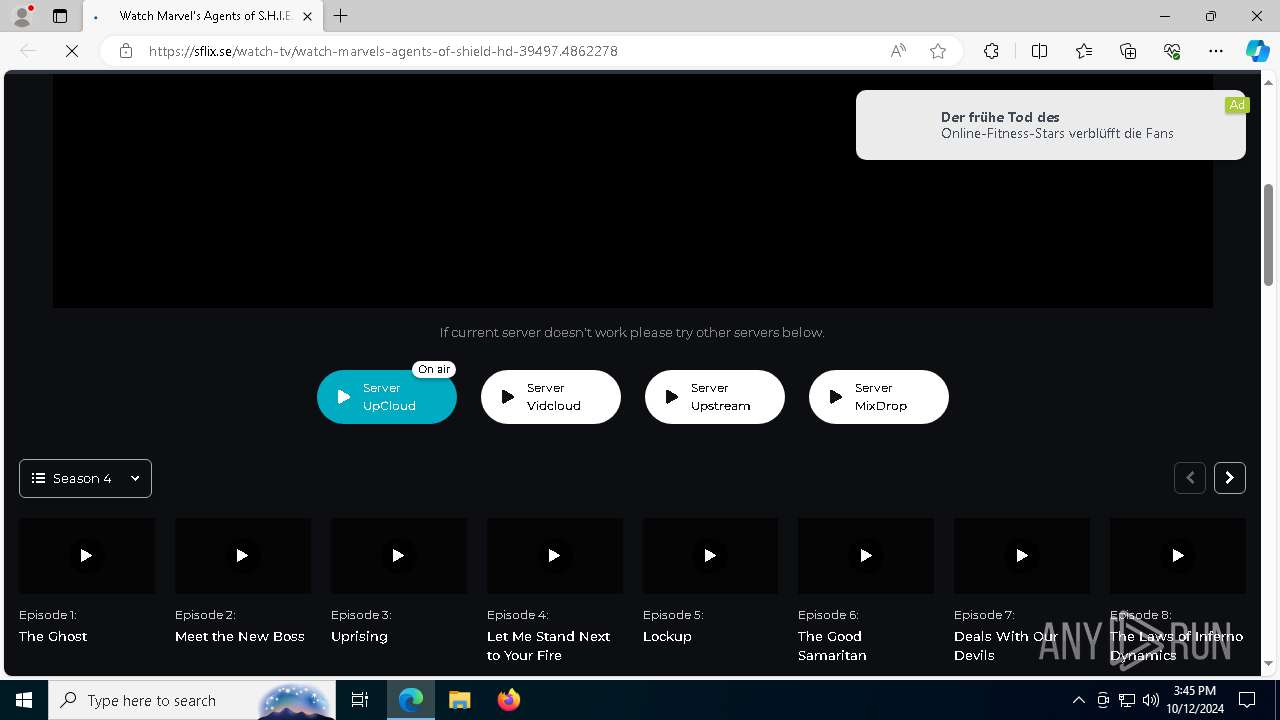Open the 'The Ghost' episode title
This screenshot has height=720, width=1280.
click(x=53, y=636)
